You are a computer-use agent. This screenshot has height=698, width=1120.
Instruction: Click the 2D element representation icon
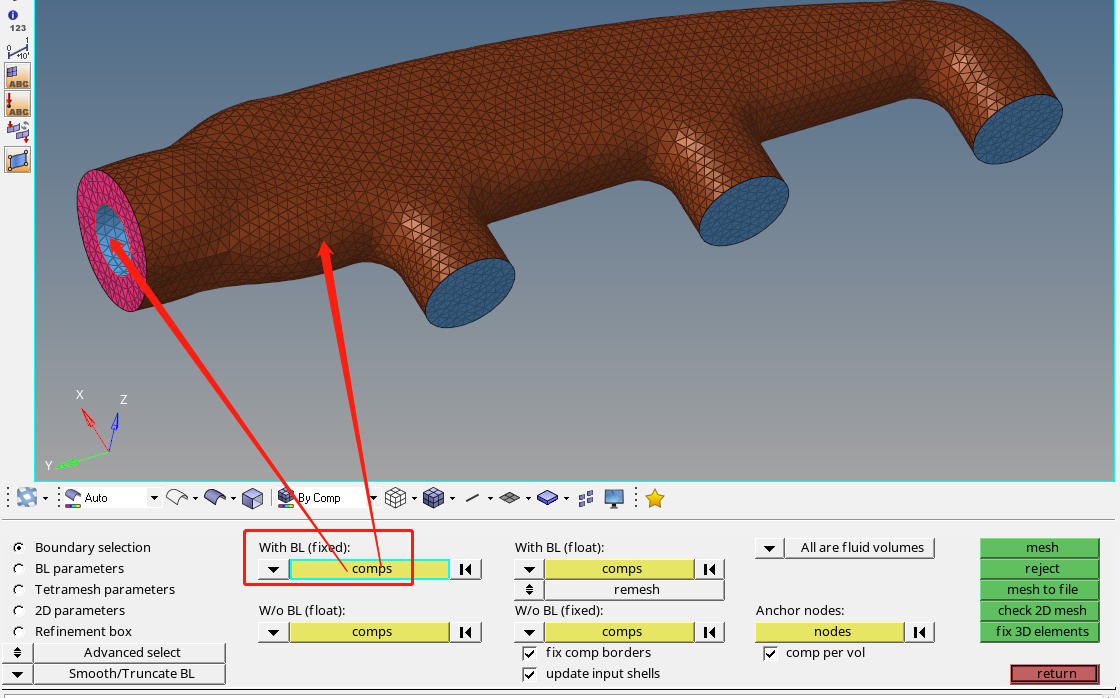511,497
